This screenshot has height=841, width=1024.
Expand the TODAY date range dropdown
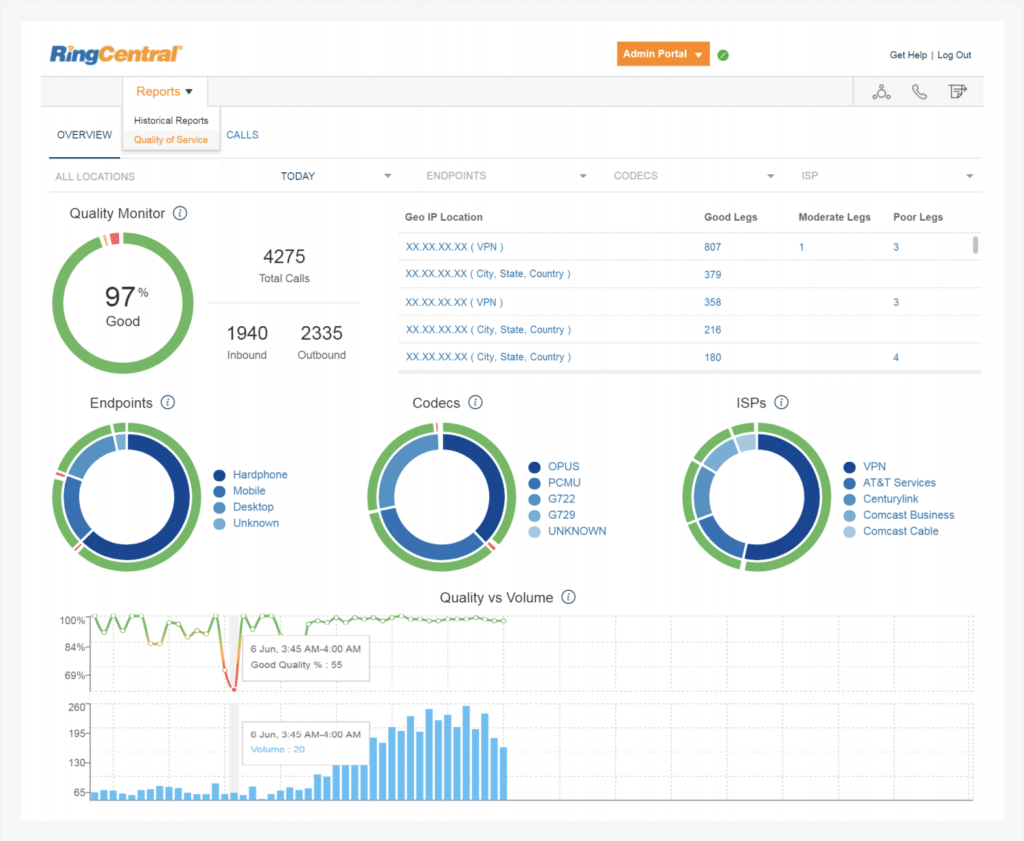pyautogui.click(x=388, y=177)
